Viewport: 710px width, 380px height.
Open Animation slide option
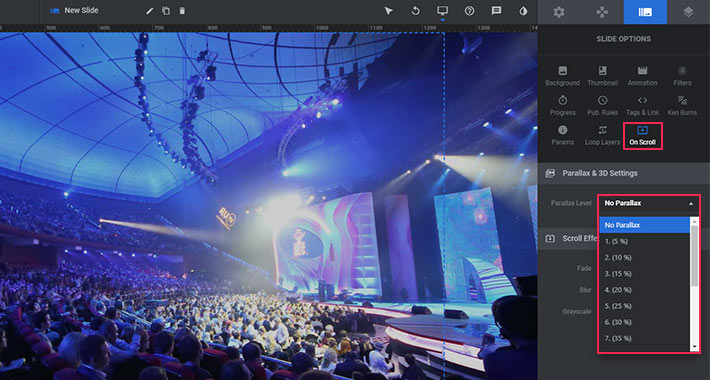pyautogui.click(x=642, y=76)
